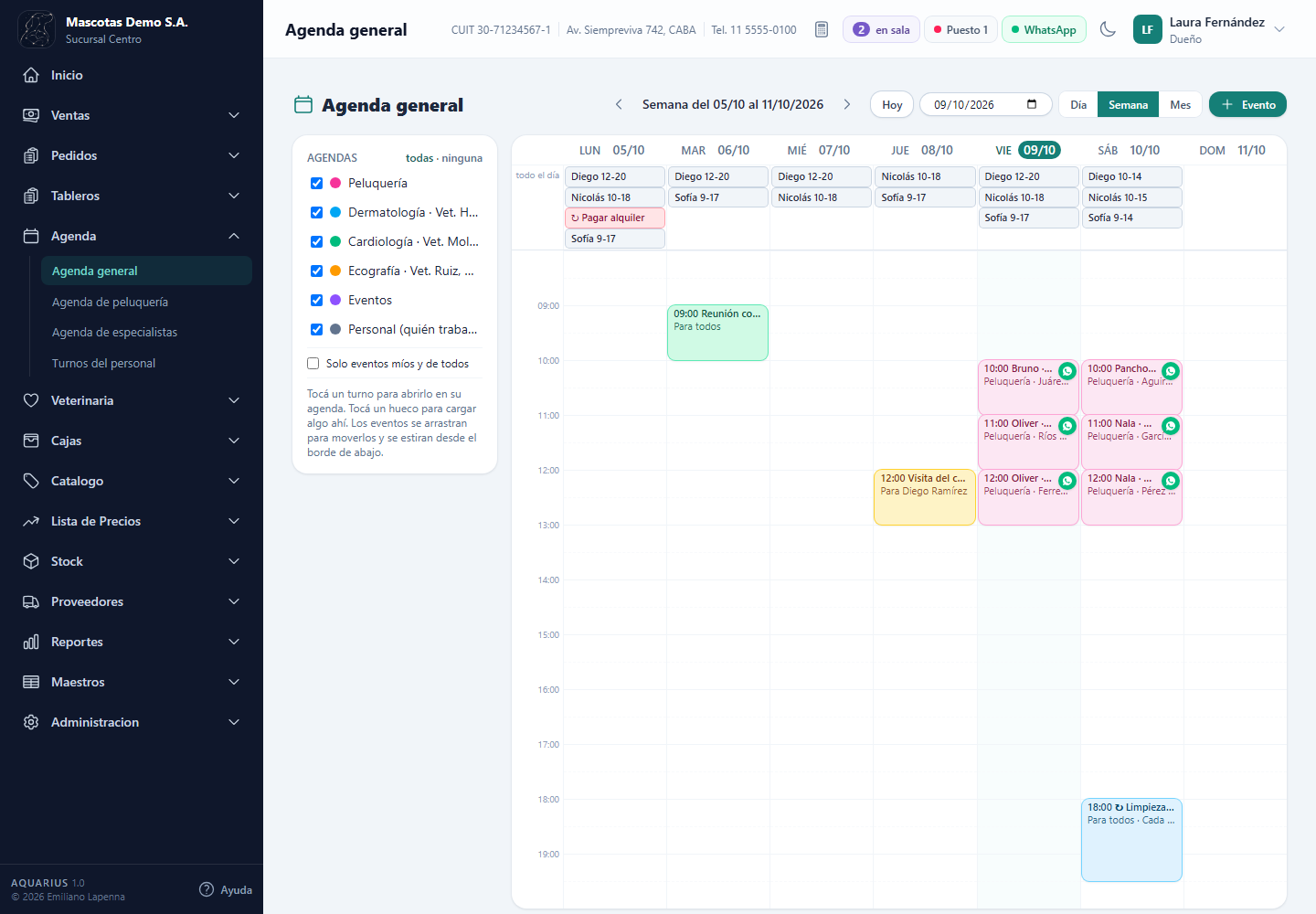The width and height of the screenshot is (1316, 914).
Task: Create new event with Evento button
Action: point(1247,104)
